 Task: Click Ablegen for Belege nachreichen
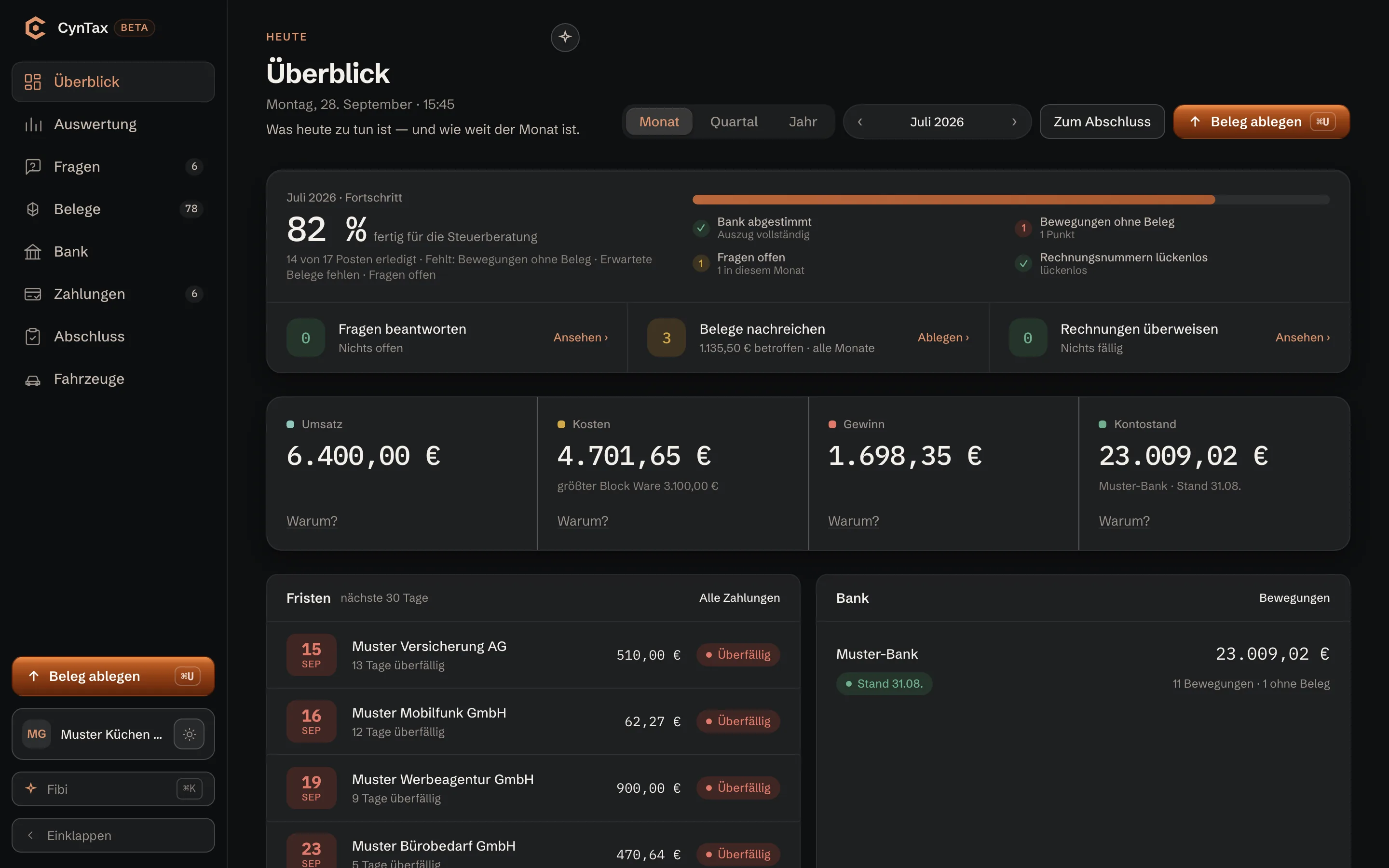coord(943,338)
